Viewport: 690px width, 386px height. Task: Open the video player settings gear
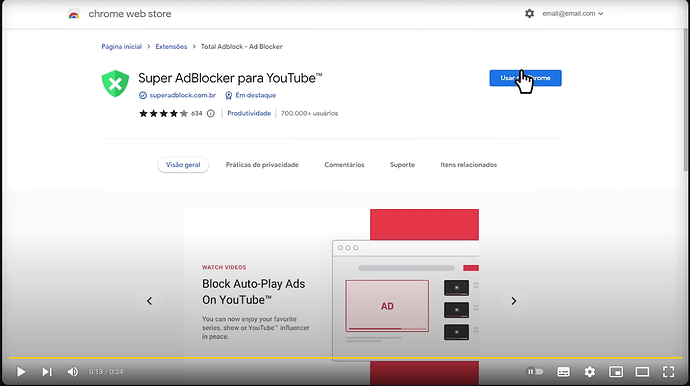(590, 372)
